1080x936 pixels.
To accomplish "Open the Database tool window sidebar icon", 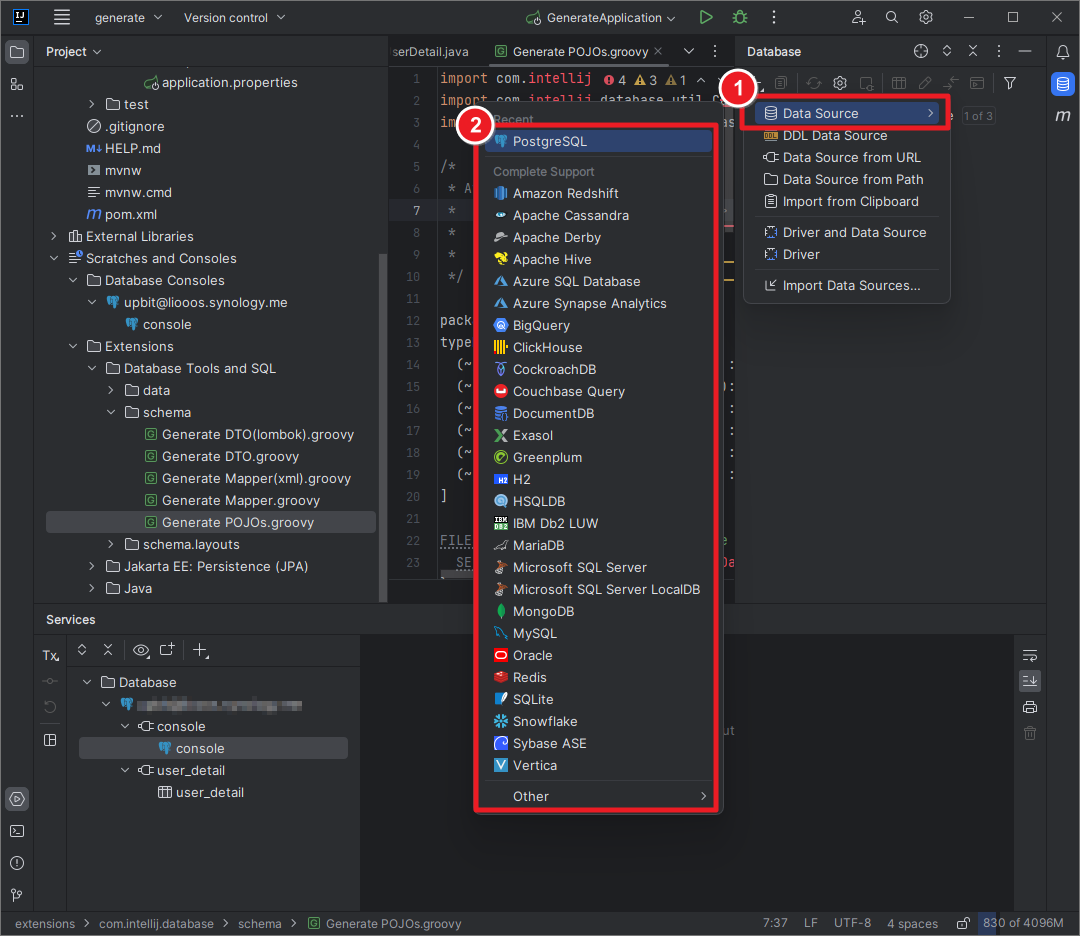I will [1063, 84].
